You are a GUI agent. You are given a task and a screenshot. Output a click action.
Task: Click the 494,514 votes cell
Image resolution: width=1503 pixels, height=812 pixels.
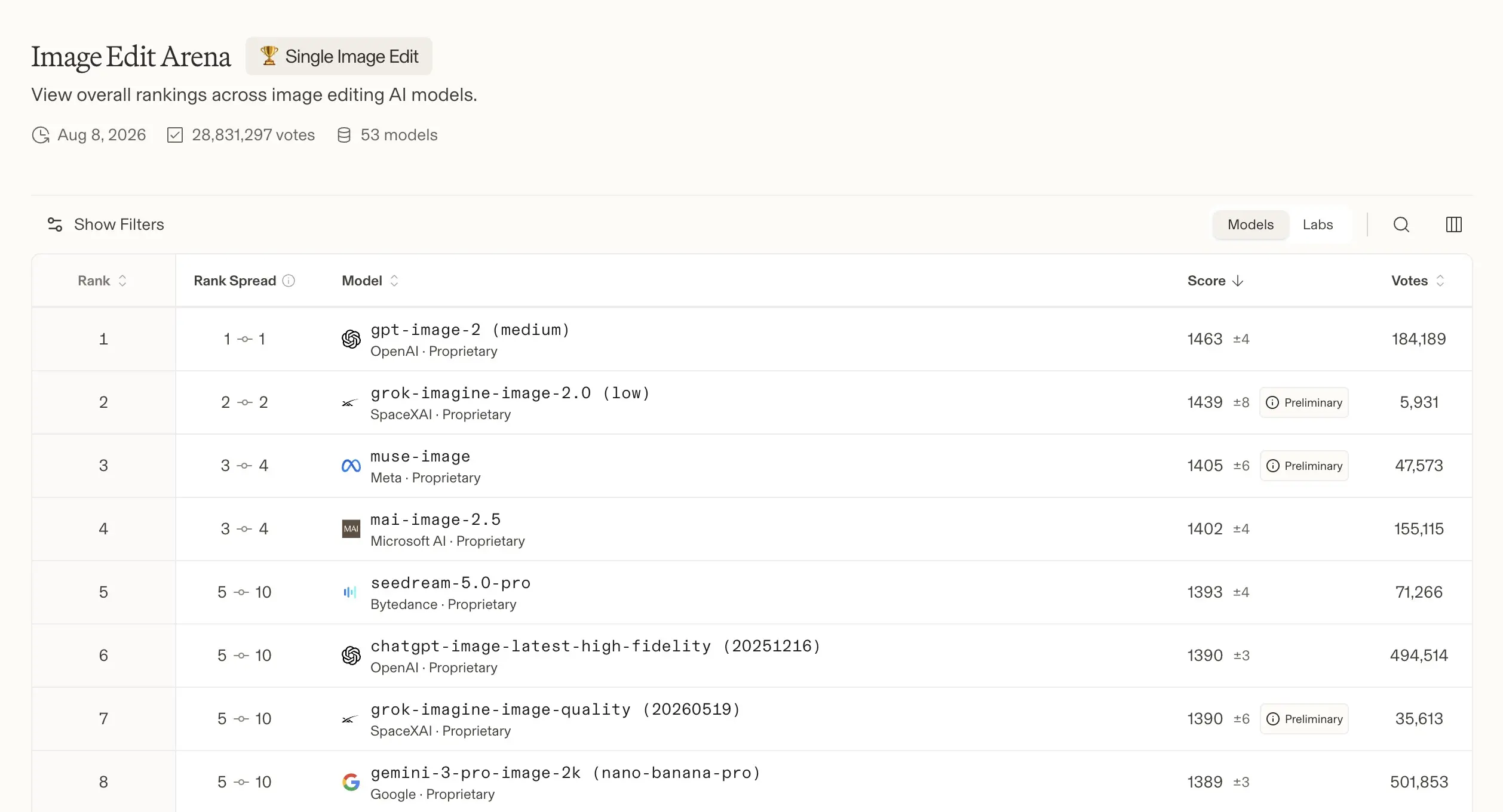point(1419,656)
